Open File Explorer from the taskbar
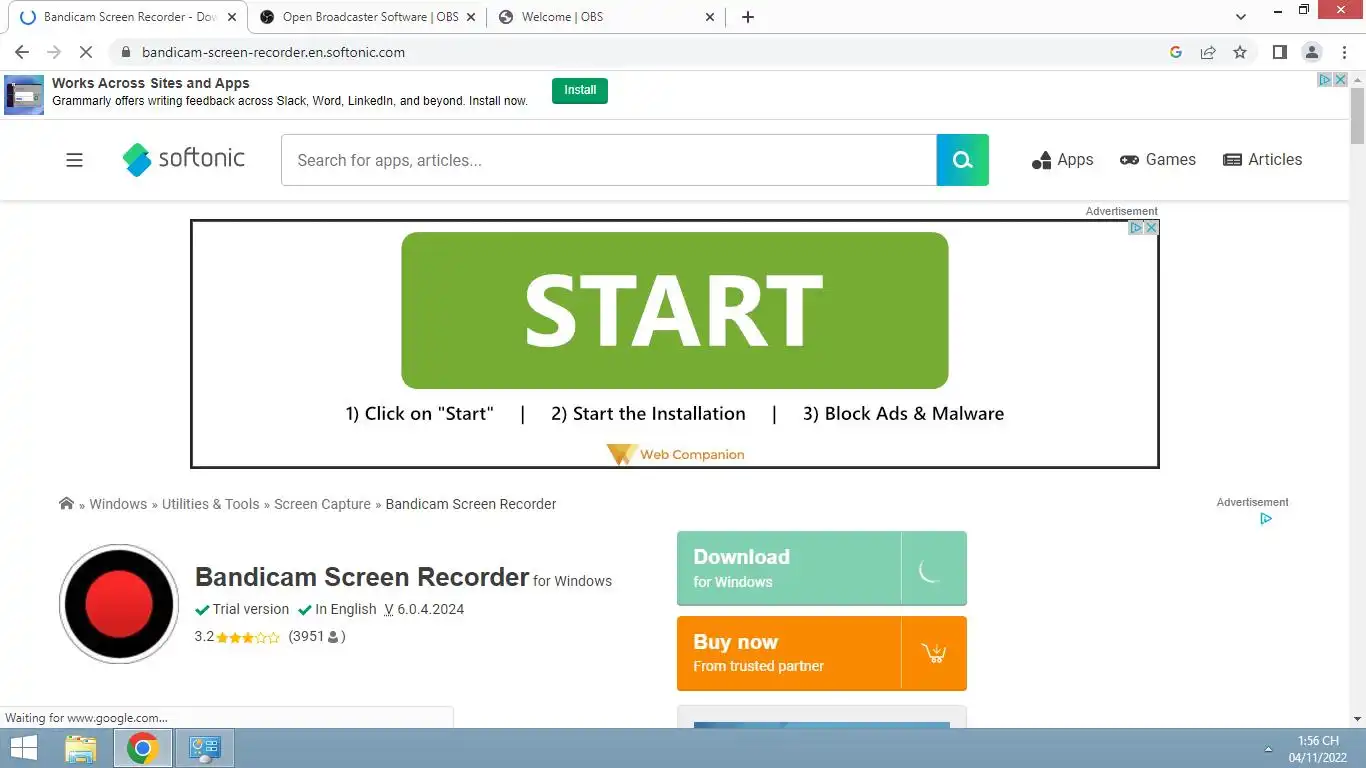Viewport: 1366px width, 768px height. pos(81,748)
